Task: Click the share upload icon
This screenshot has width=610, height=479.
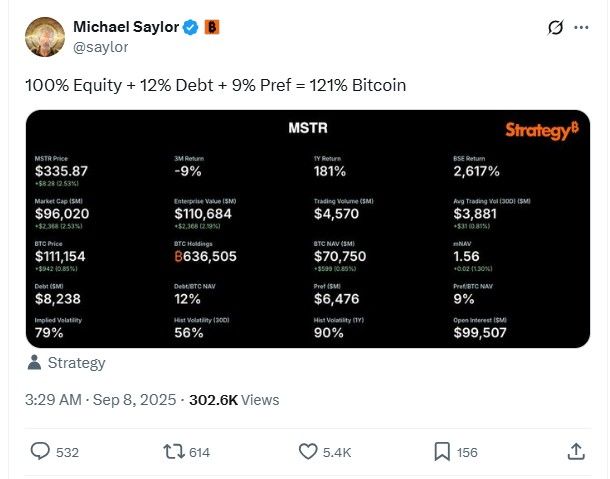Action: tap(576, 451)
